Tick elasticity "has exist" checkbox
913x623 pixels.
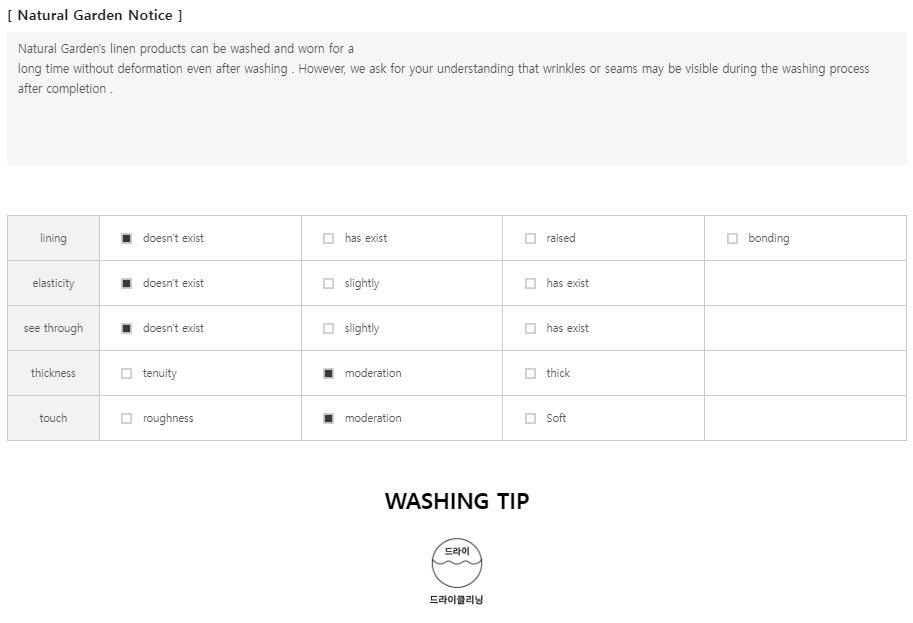(x=530, y=284)
